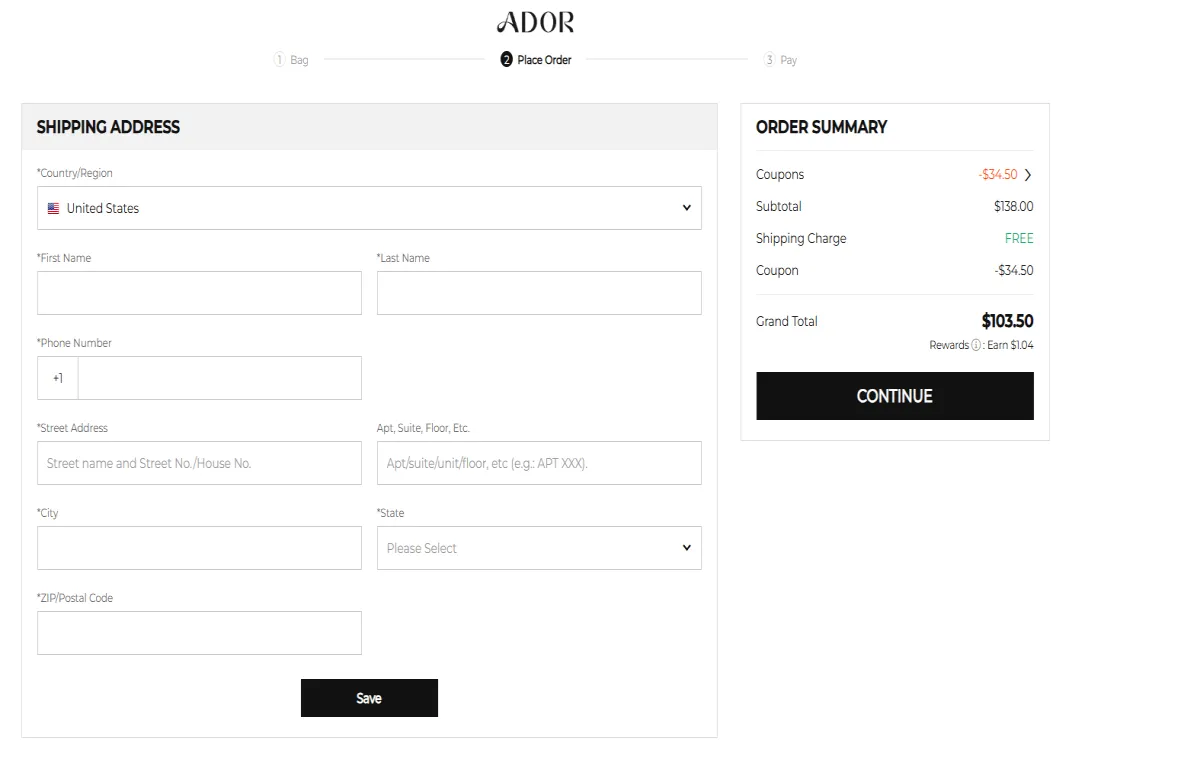The height and width of the screenshot is (764, 1200).
Task: Click the ADOR logo
Action: click(535, 22)
